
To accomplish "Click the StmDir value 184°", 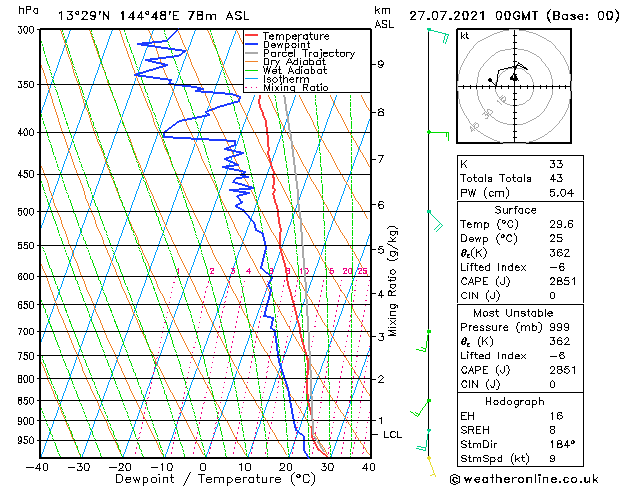I will coord(562,445).
